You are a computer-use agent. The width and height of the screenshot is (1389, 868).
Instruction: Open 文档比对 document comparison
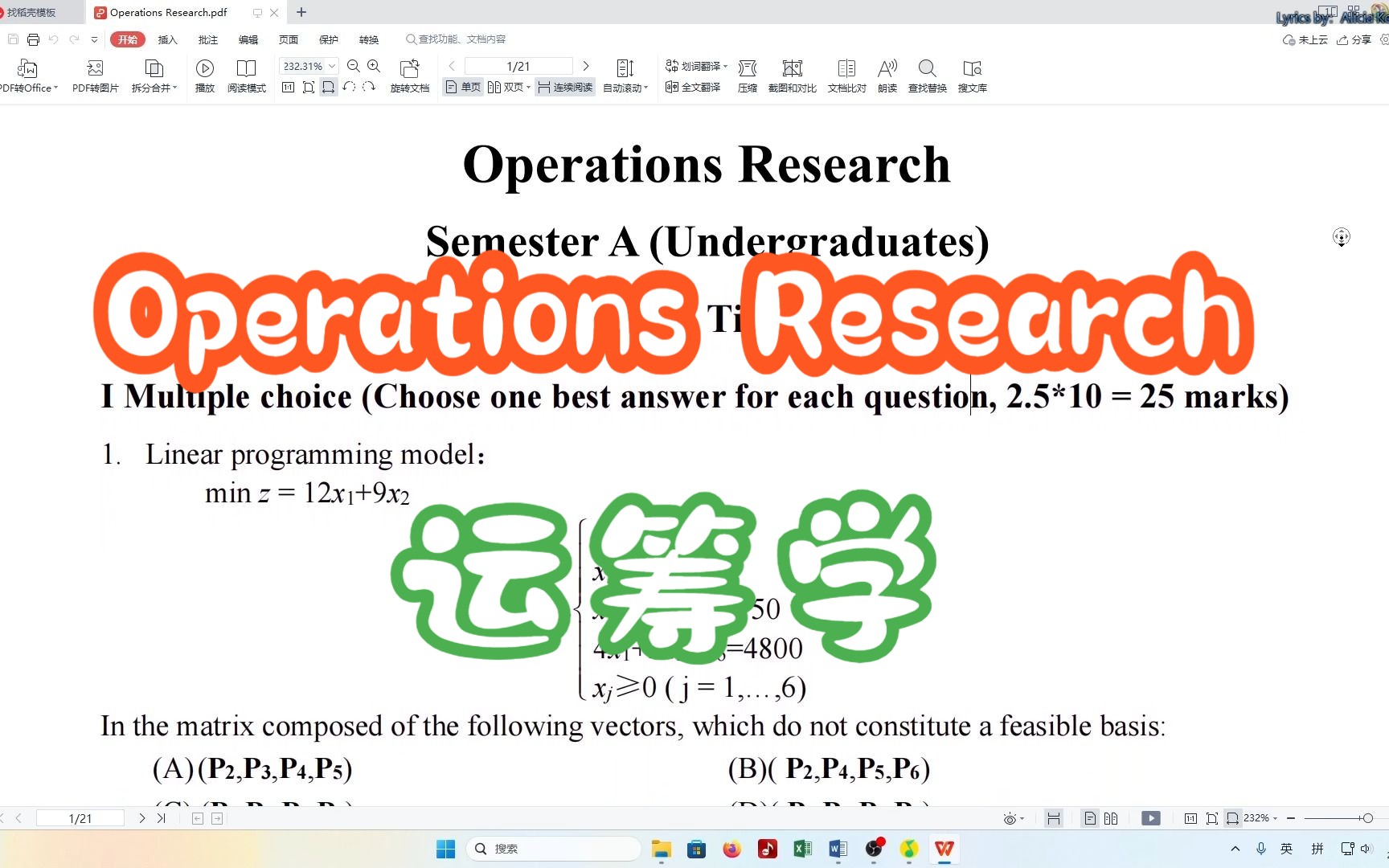click(x=847, y=76)
